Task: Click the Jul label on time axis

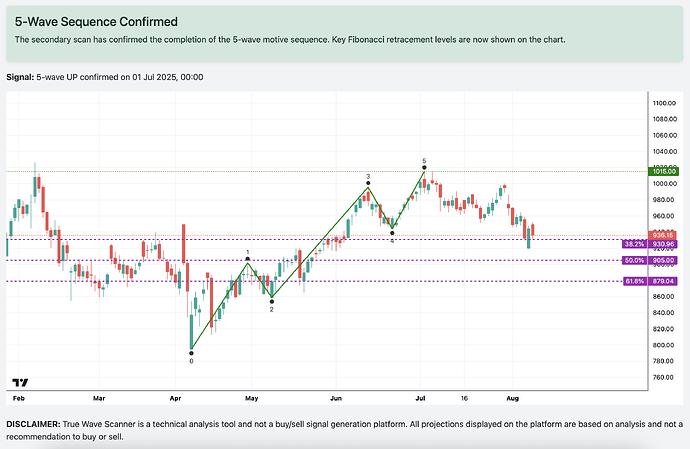Action: pos(420,396)
